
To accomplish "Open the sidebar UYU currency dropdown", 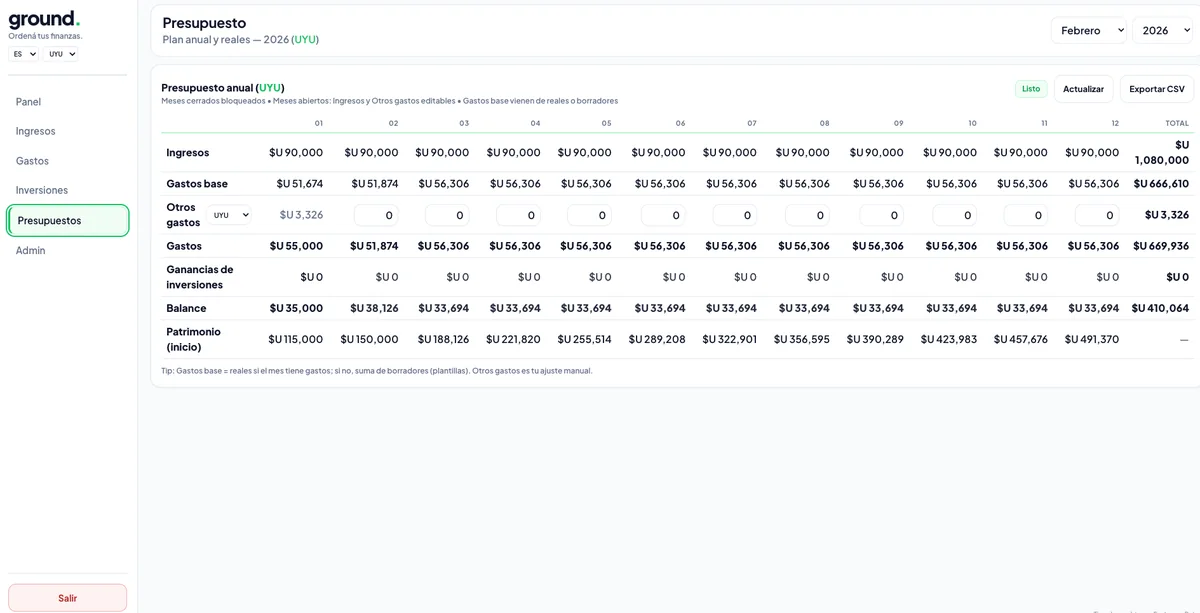I will click(60, 54).
